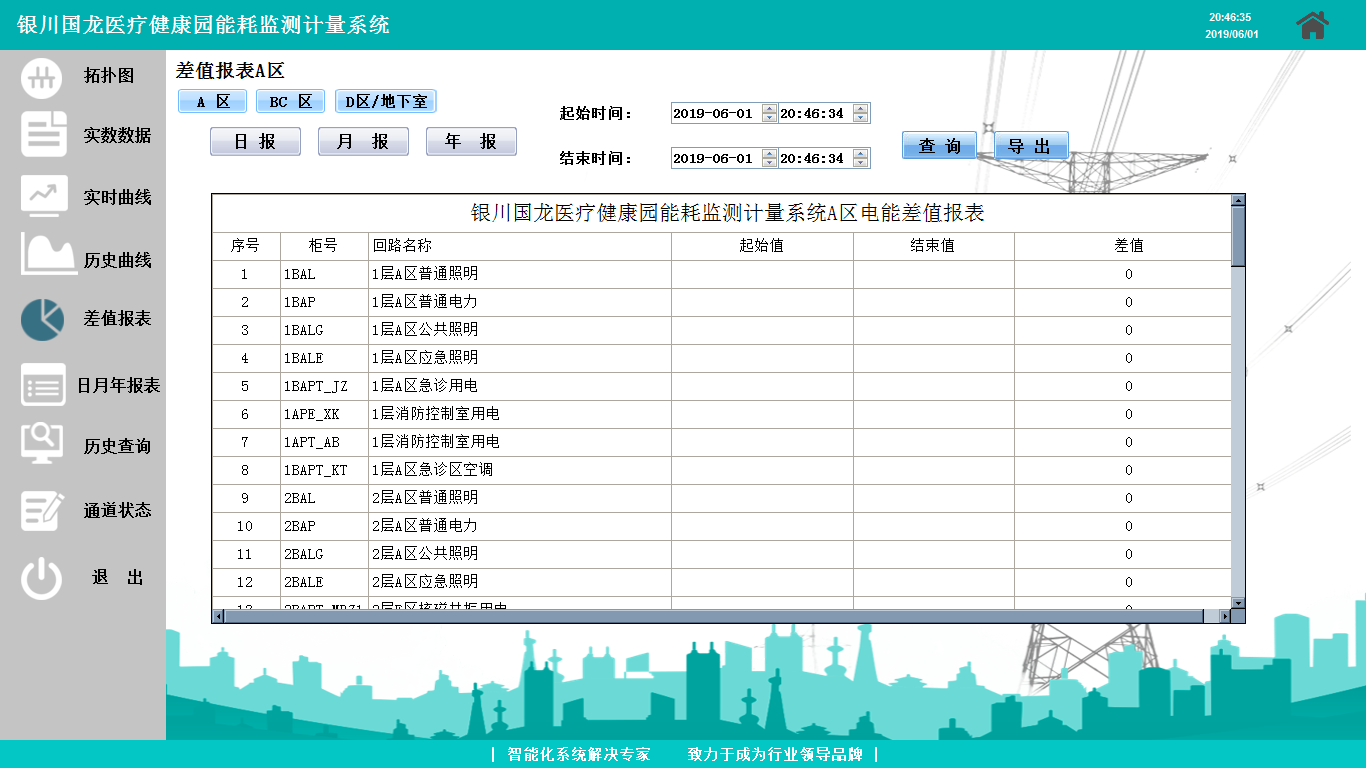Decrease the end time with down arrow
The width and height of the screenshot is (1366, 768).
point(861,163)
